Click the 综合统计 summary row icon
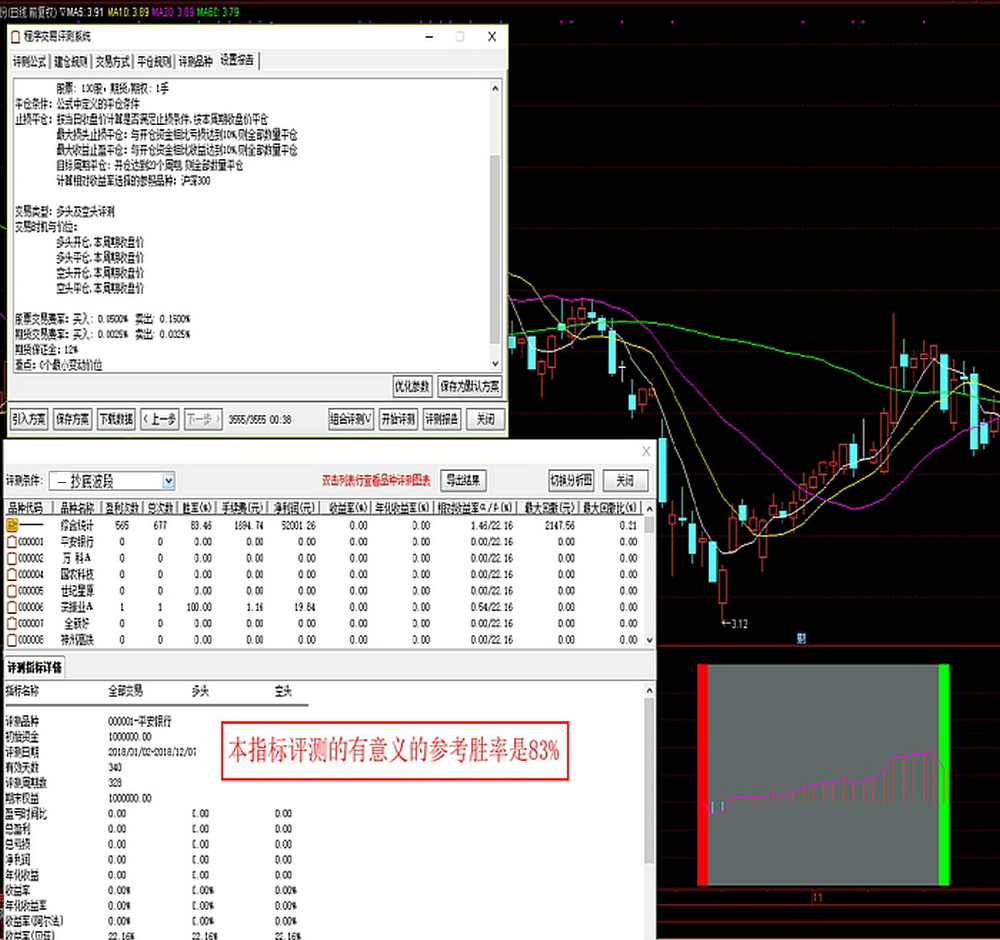Screen dimensions: 1000x940 (x=13, y=525)
